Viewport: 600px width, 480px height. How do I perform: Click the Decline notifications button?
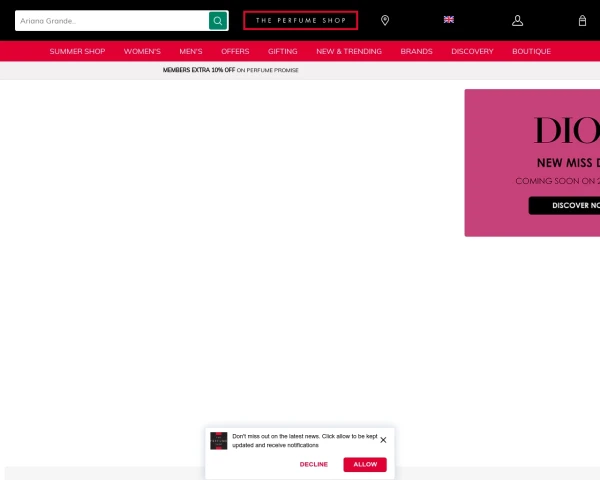313,464
